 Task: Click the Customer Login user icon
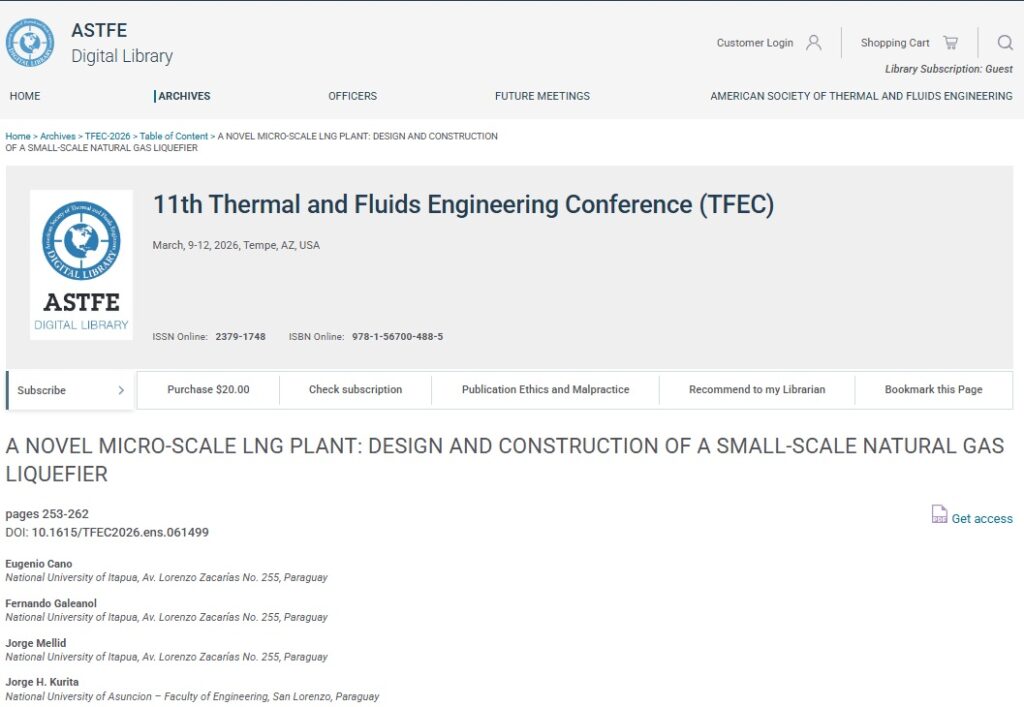(x=813, y=43)
